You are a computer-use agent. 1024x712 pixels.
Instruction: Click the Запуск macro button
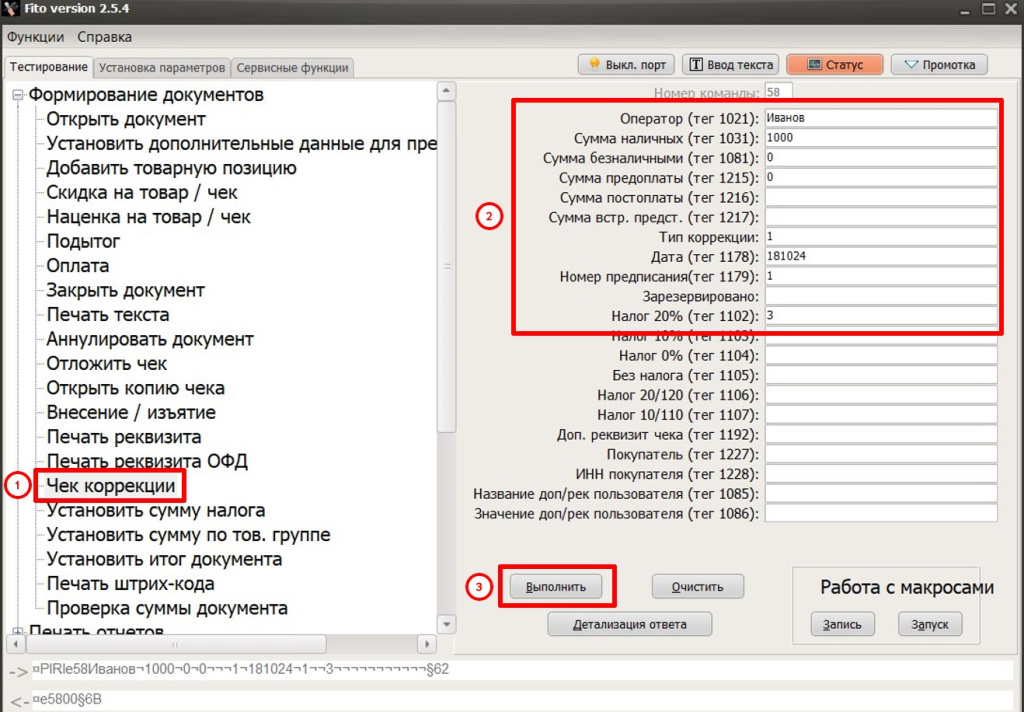pyautogui.click(x=930, y=624)
